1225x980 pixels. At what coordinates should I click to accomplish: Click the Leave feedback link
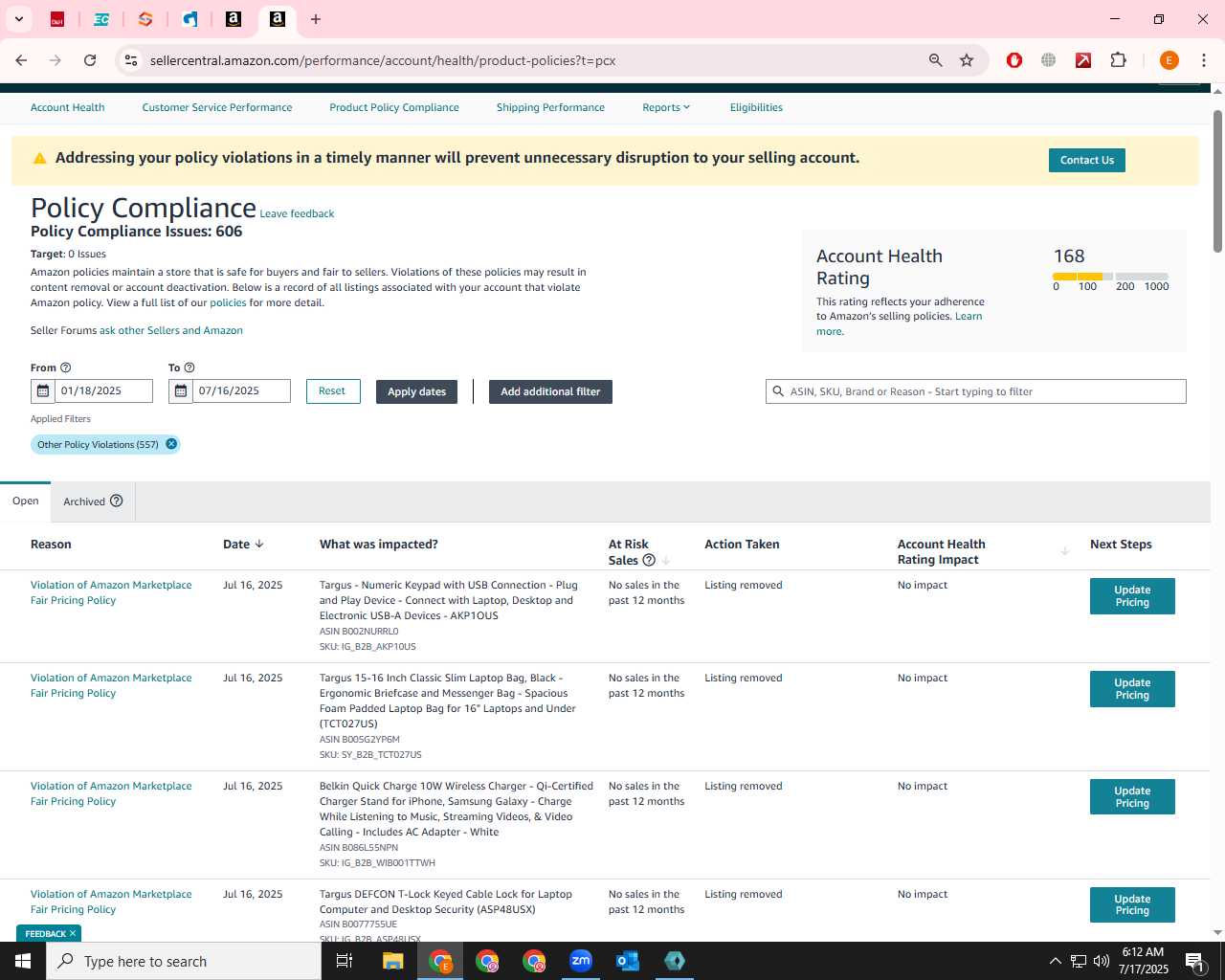click(297, 213)
